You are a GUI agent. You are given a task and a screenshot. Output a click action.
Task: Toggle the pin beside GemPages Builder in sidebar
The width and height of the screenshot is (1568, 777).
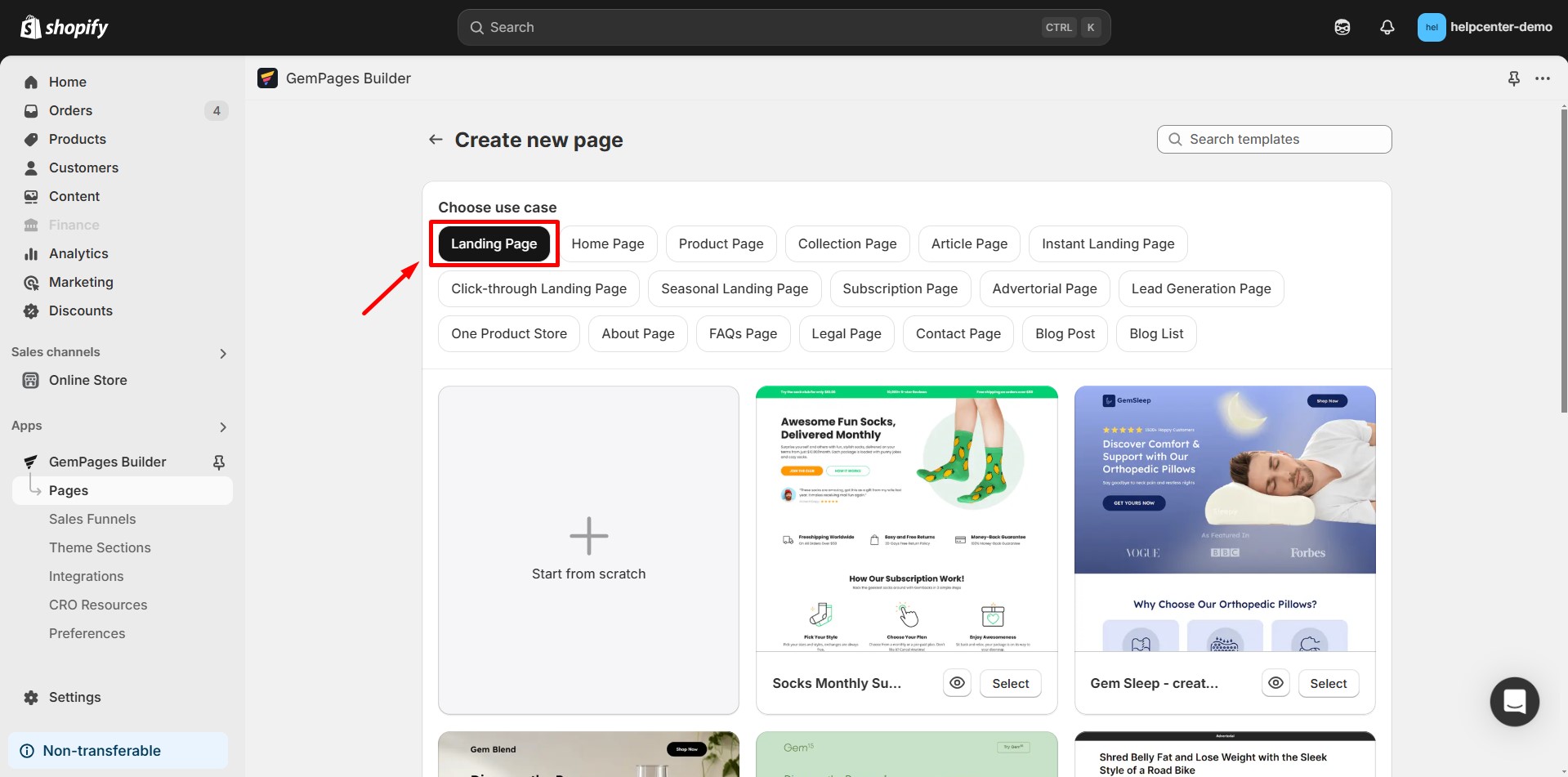218,462
